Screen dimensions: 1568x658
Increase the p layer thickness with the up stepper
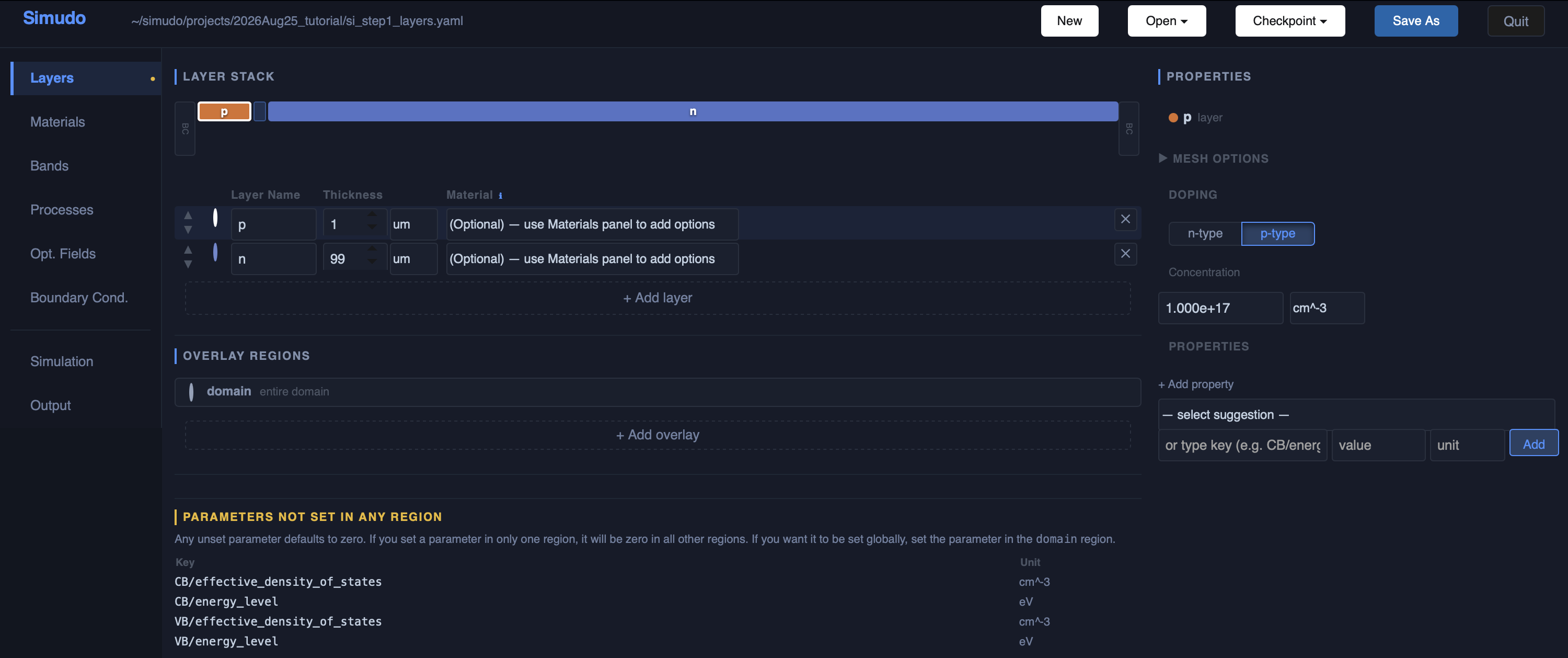click(x=372, y=215)
